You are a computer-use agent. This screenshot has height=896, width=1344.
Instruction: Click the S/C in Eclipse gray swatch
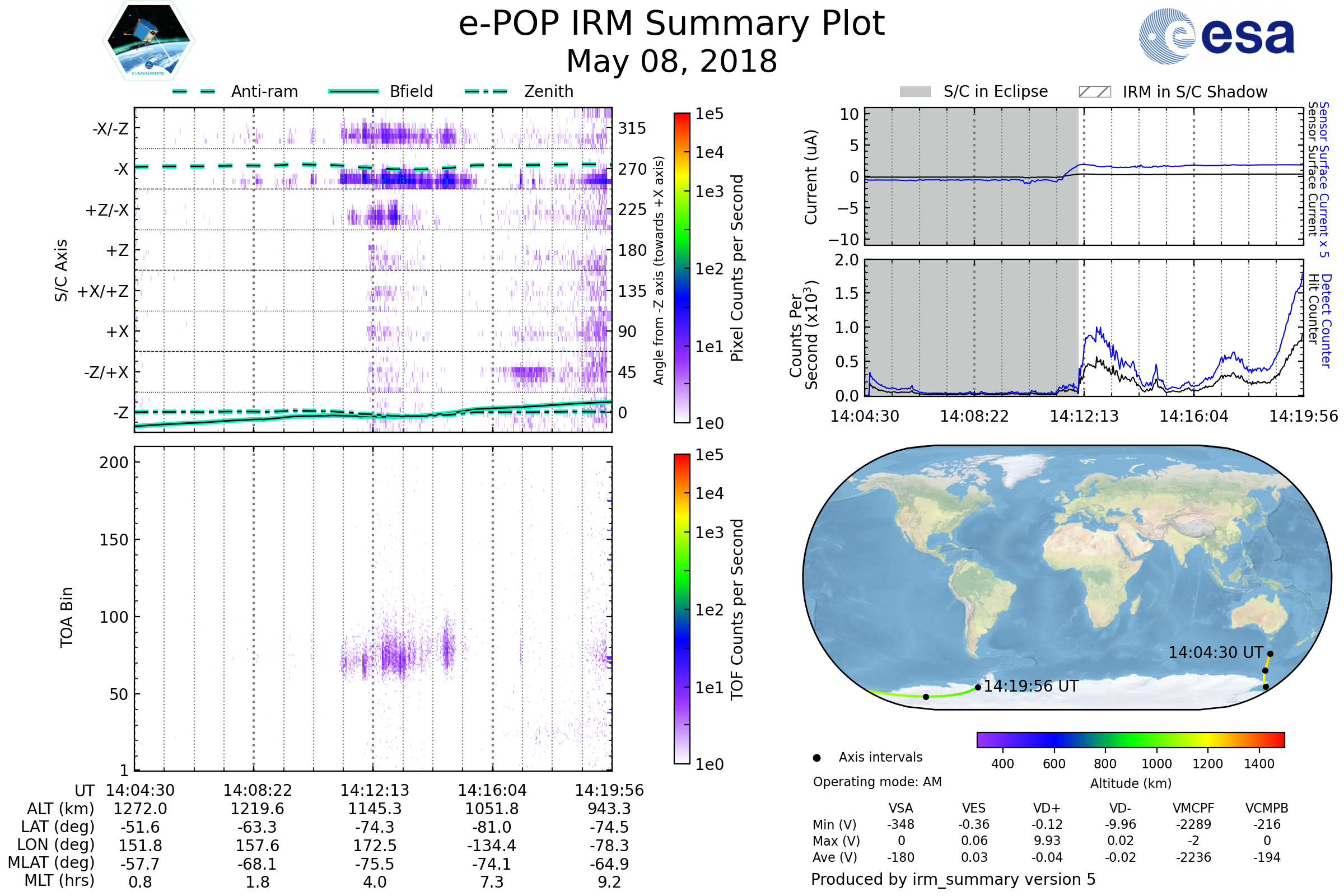[x=915, y=92]
